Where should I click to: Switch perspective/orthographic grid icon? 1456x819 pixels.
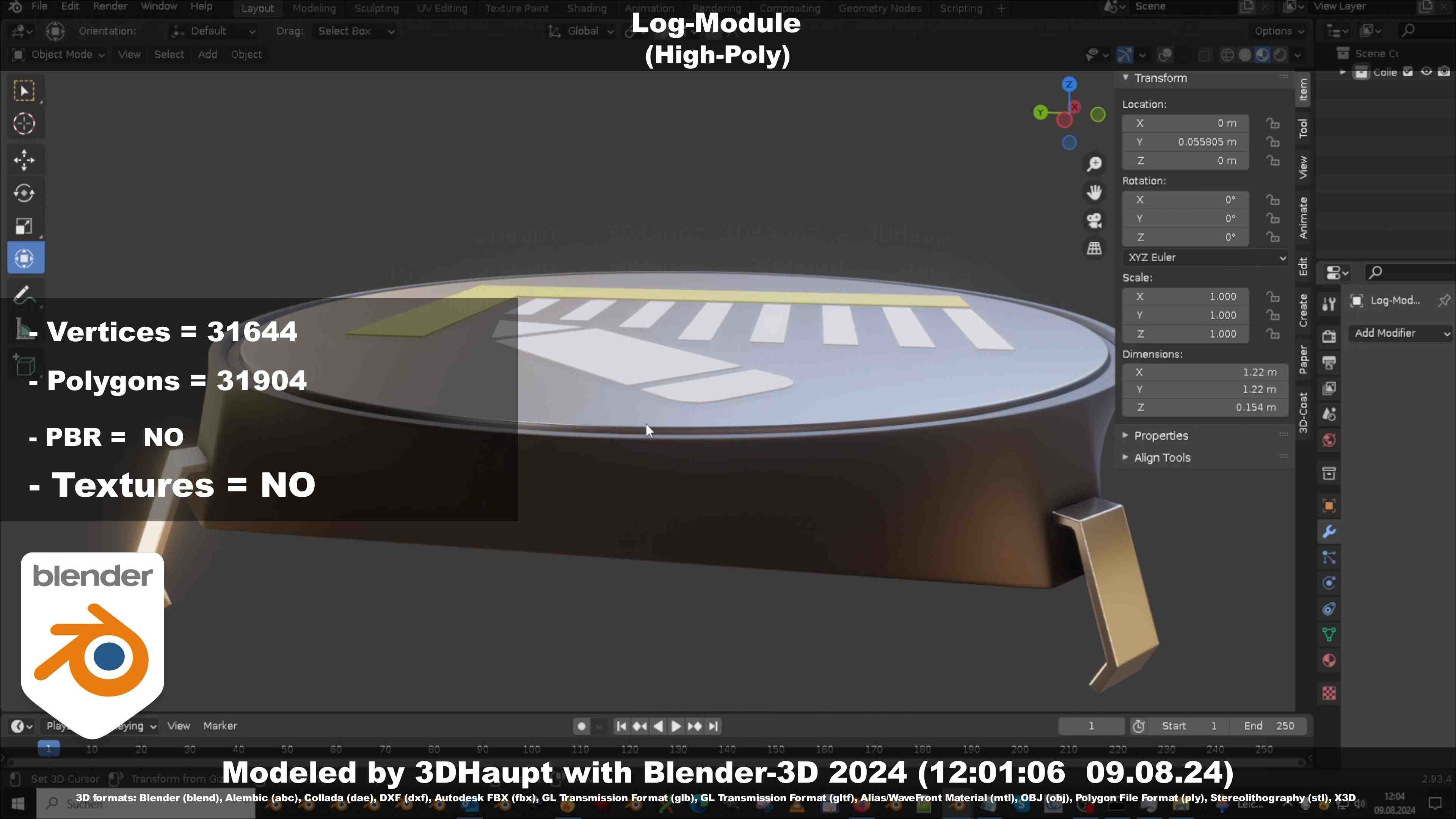pyautogui.click(x=1094, y=248)
